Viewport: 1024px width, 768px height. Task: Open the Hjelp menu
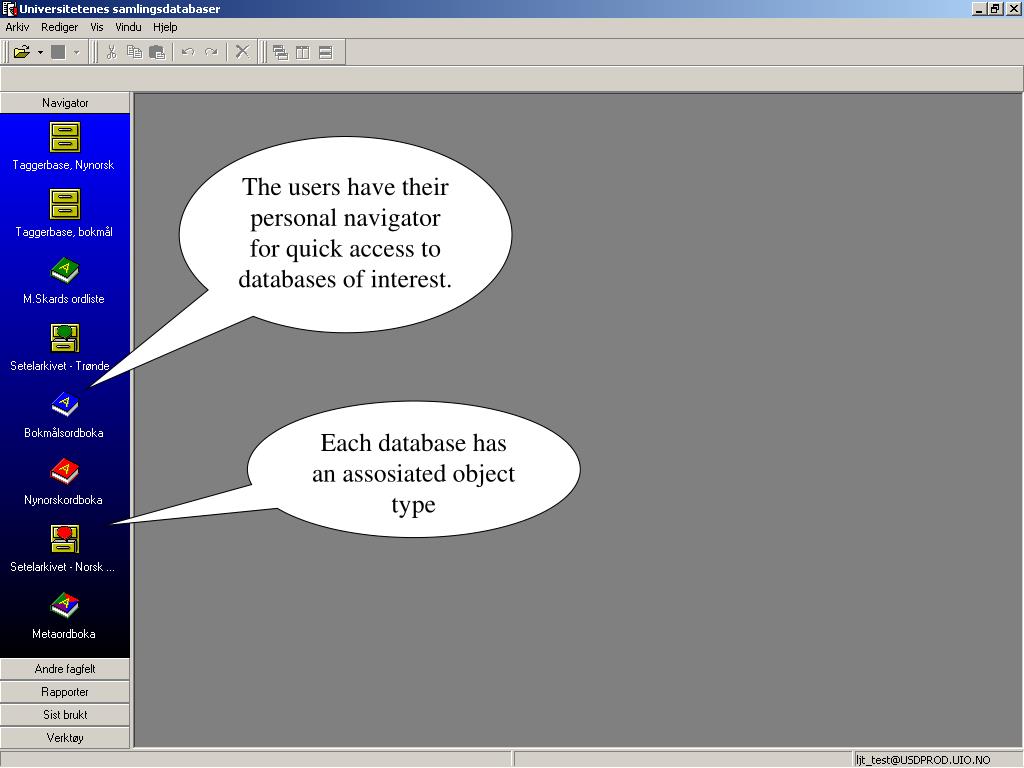165,27
